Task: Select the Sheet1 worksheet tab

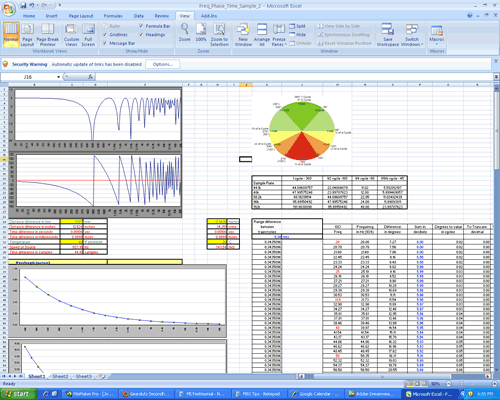Action: 37,376
